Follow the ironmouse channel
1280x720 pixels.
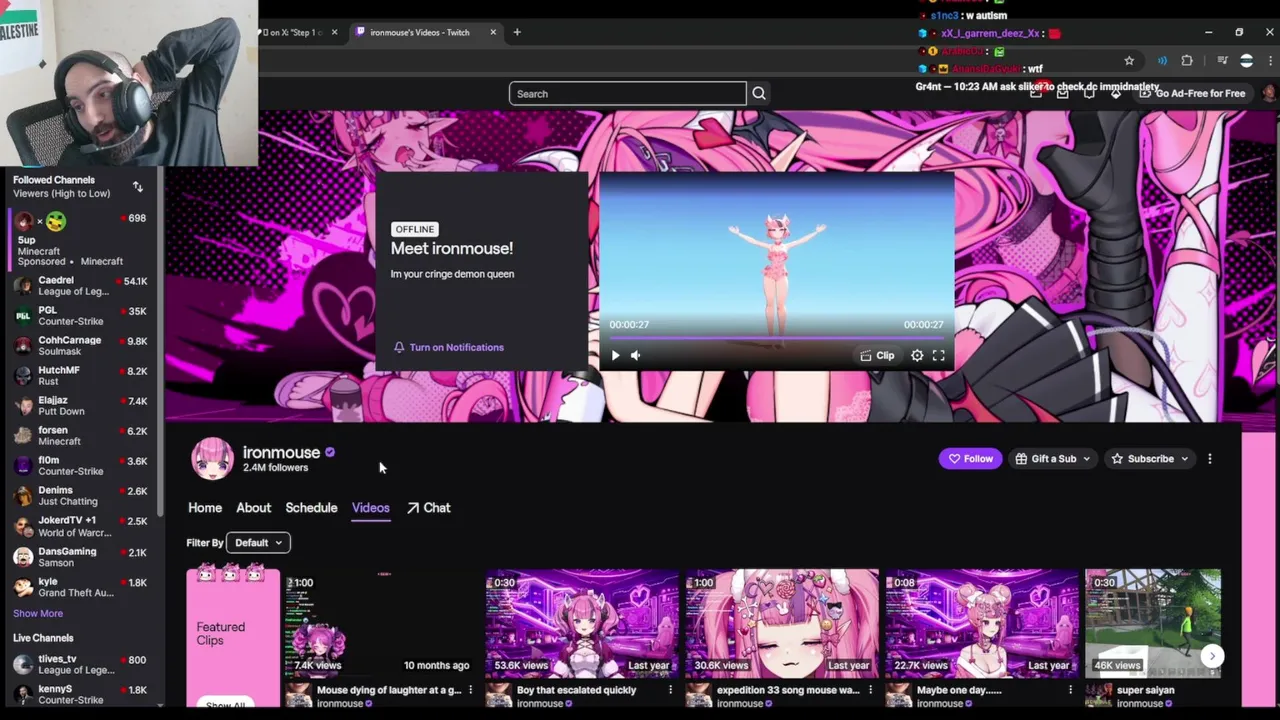(x=970, y=459)
